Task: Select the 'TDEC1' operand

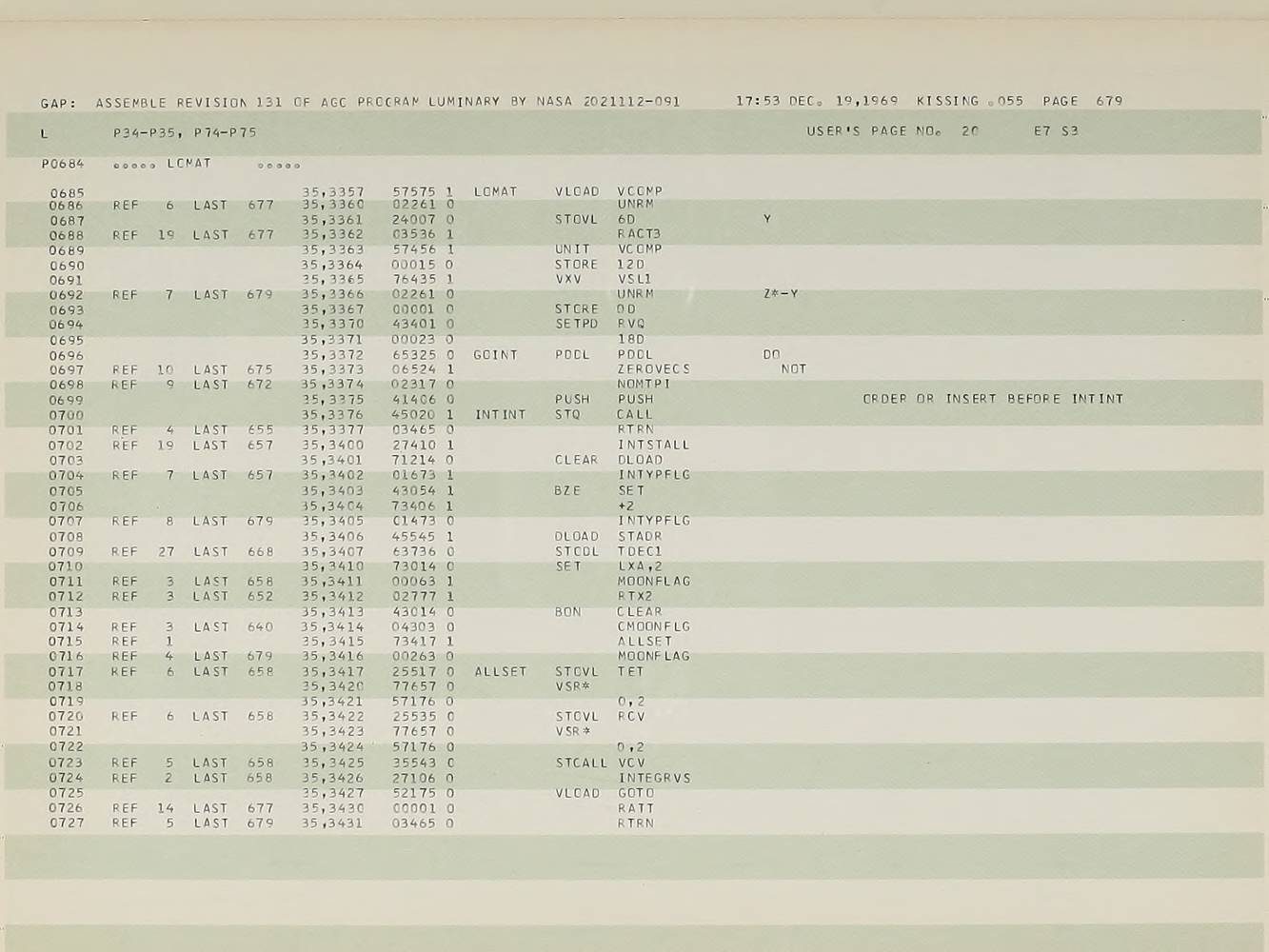Action: 640,552
